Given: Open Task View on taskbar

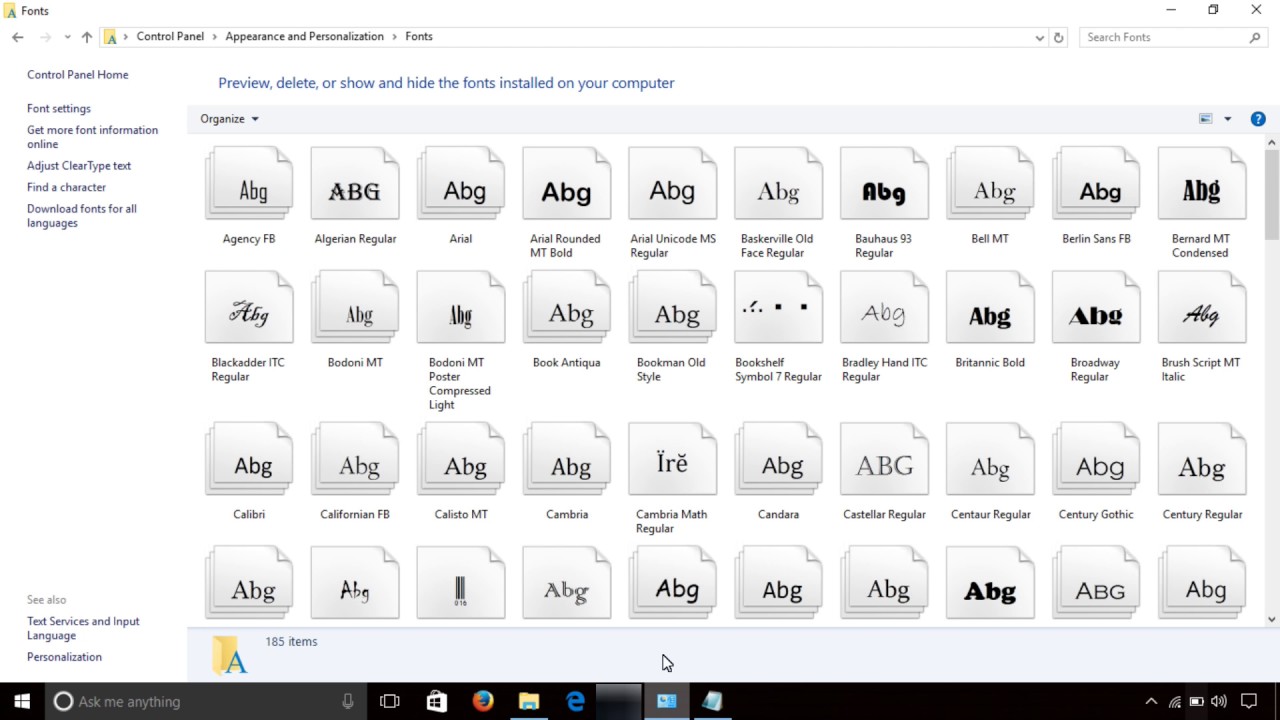Looking at the screenshot, I should [x=390, y=701].
